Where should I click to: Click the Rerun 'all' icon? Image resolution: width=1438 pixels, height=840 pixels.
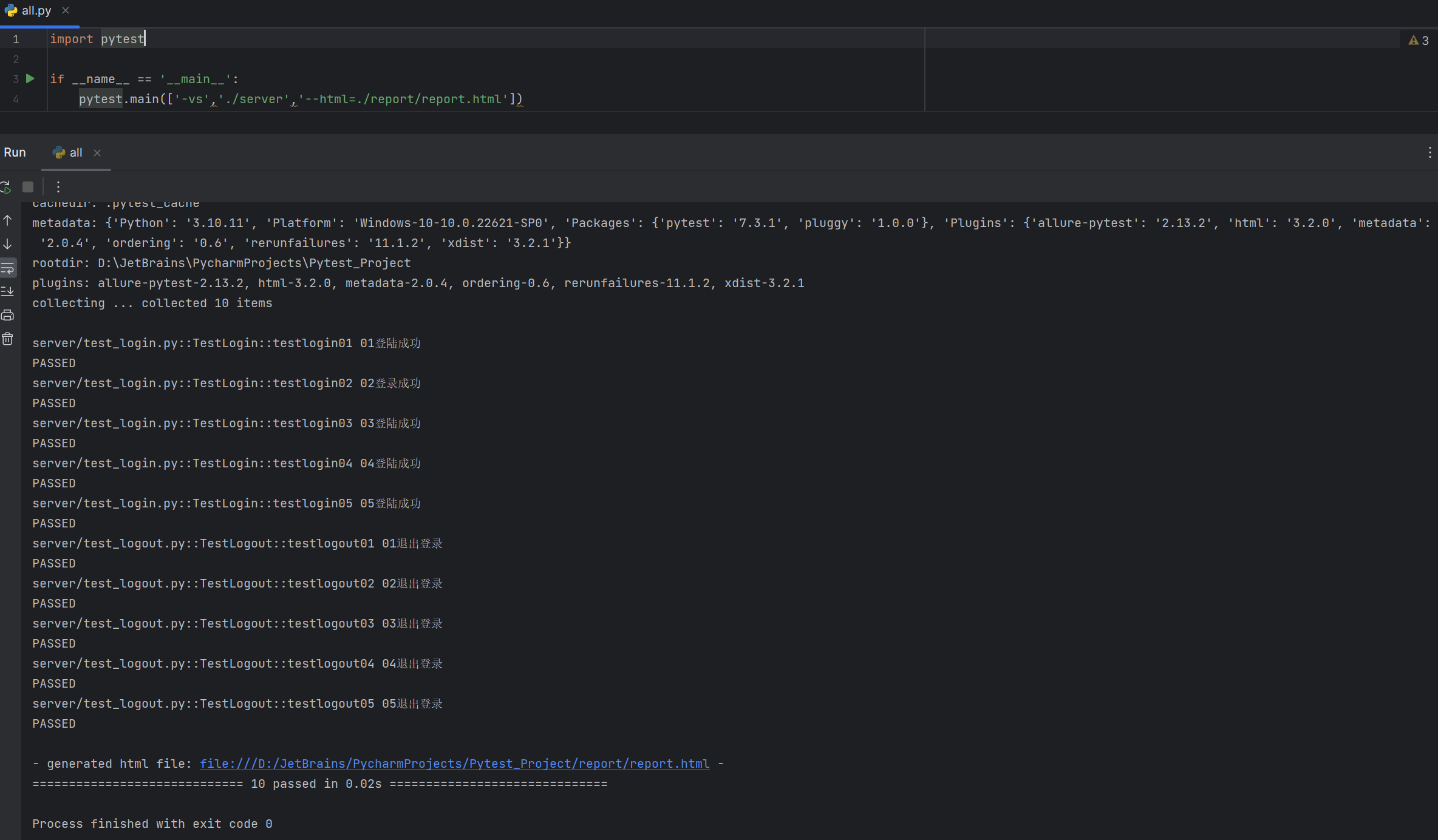6,187
